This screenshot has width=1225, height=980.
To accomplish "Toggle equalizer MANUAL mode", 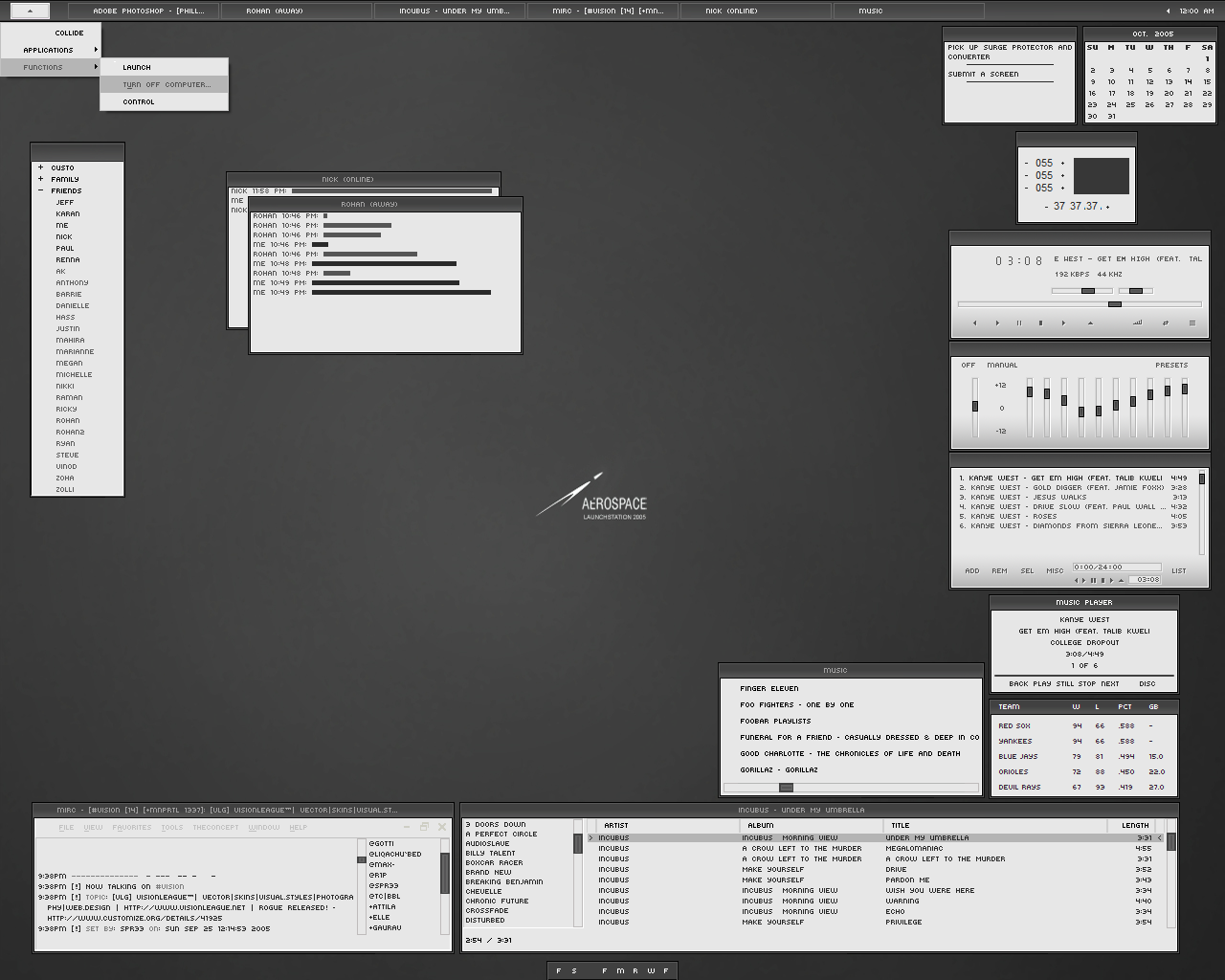I will (x=1002, y=365).
